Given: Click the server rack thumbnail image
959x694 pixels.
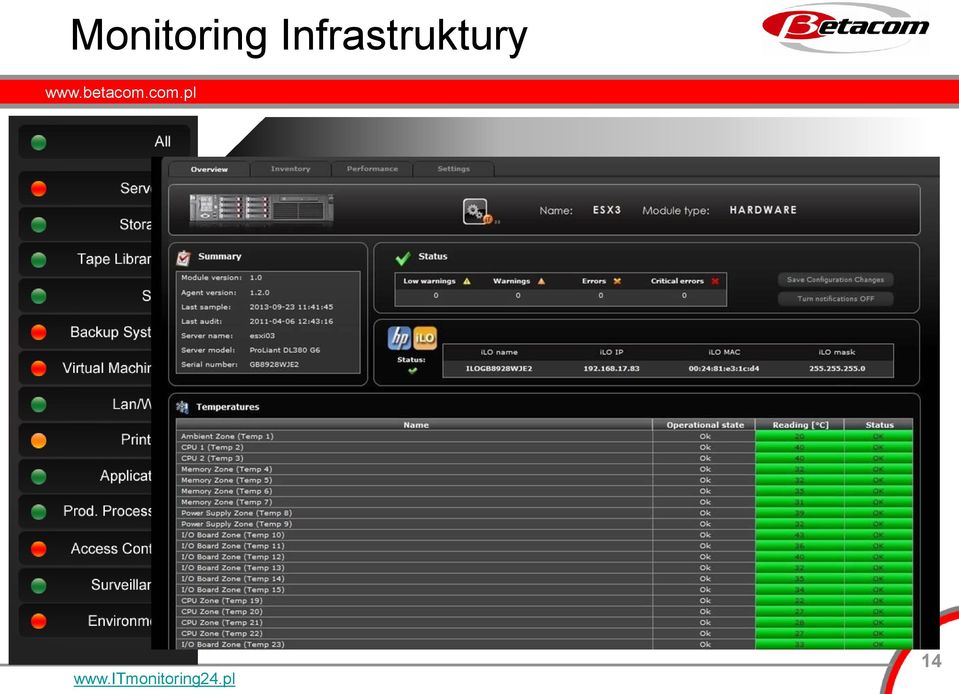Looking at the screenshot, I should point(262,209).
